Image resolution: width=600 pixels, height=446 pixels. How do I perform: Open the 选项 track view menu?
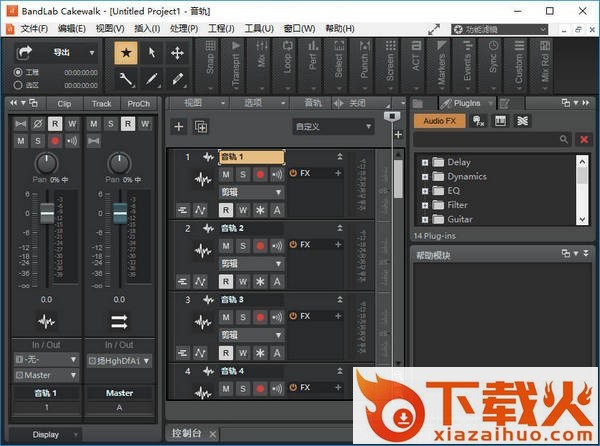point(259,103)
